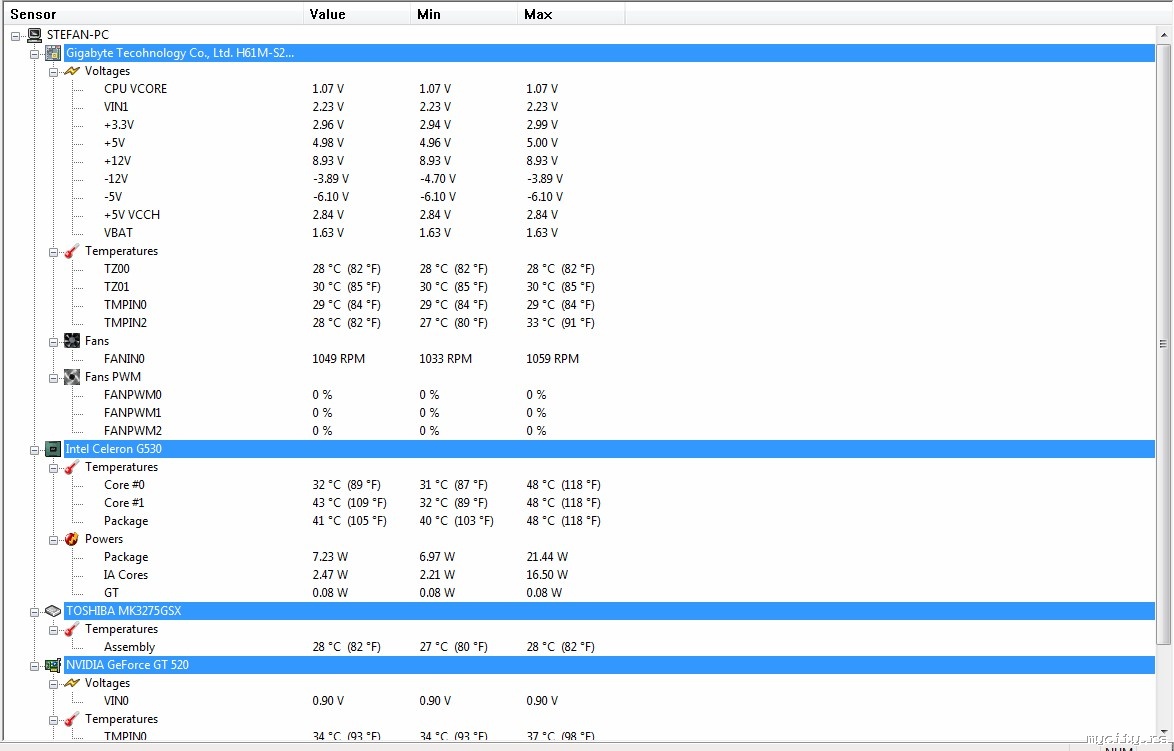Click the 1049 RPM fan value
The width and height of the screenshot is (1174, 751).
pyautogui.click(x=338, y=359)
